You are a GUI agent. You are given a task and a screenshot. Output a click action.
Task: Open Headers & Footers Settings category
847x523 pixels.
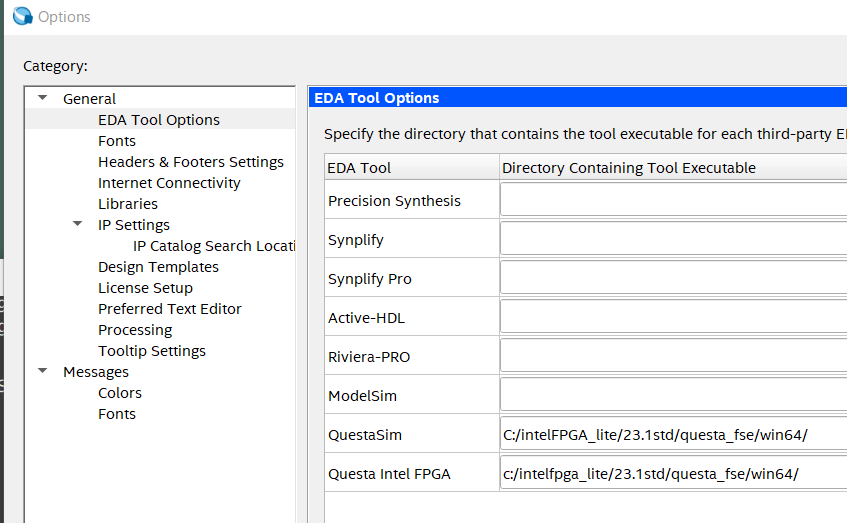click(190, 162)
